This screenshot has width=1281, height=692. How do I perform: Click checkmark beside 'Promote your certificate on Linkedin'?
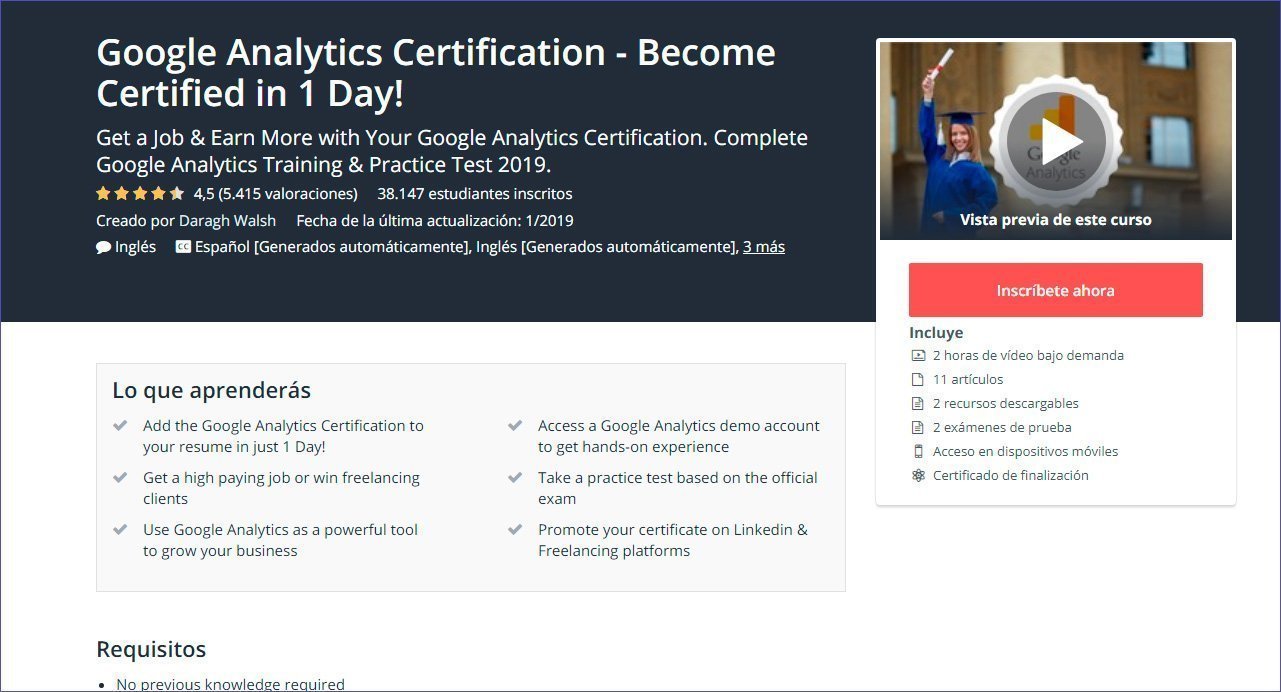click(x=515, y=529)
